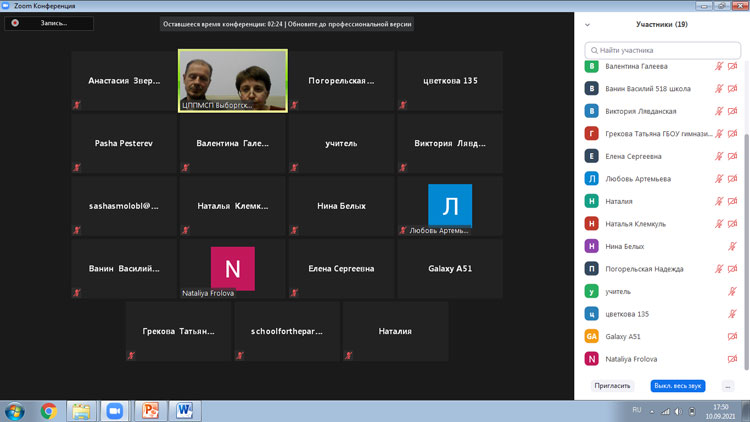Toggle the camera icon for Galaxy A51
Screen dimensions: 750x422
[x=732, y=336]
